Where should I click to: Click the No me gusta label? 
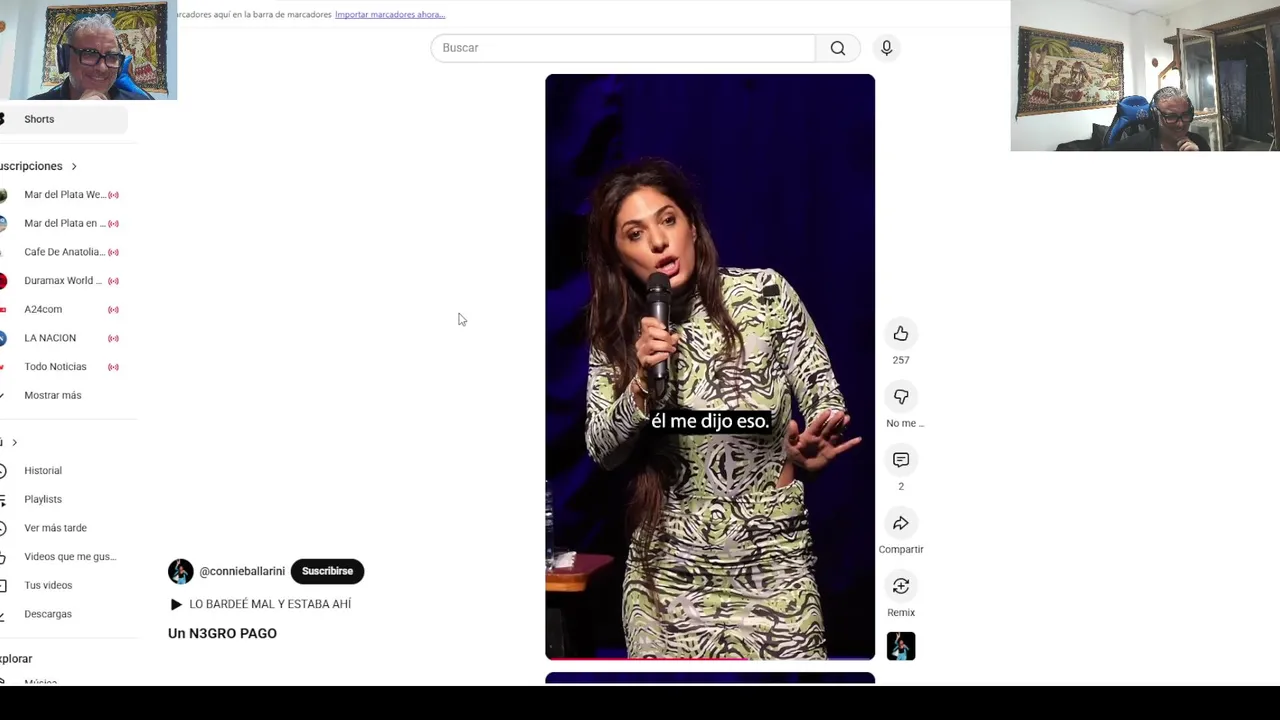click(905, 423)
